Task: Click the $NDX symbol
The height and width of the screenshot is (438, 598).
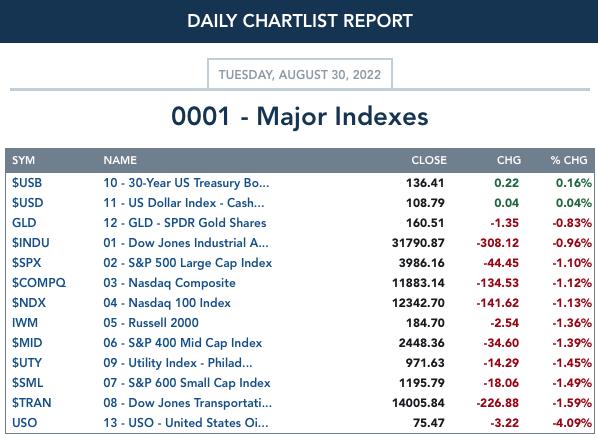Action: pos(29,303)
